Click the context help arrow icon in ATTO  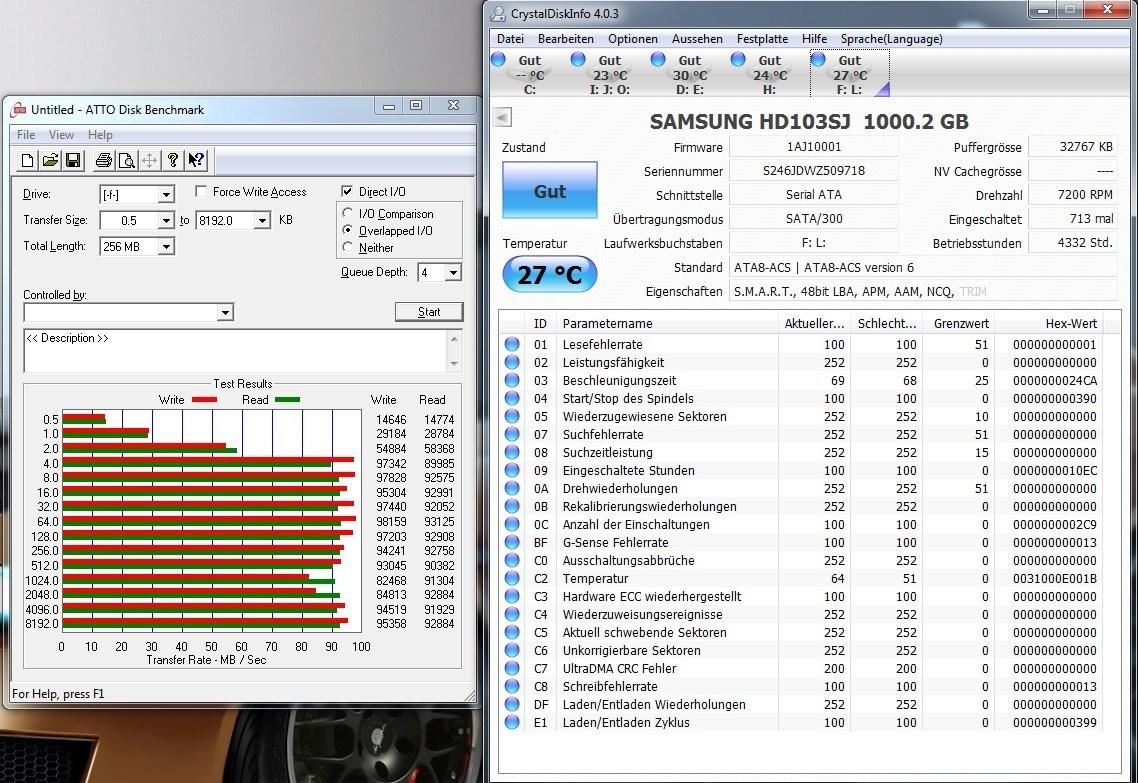[x=196, y=160]
